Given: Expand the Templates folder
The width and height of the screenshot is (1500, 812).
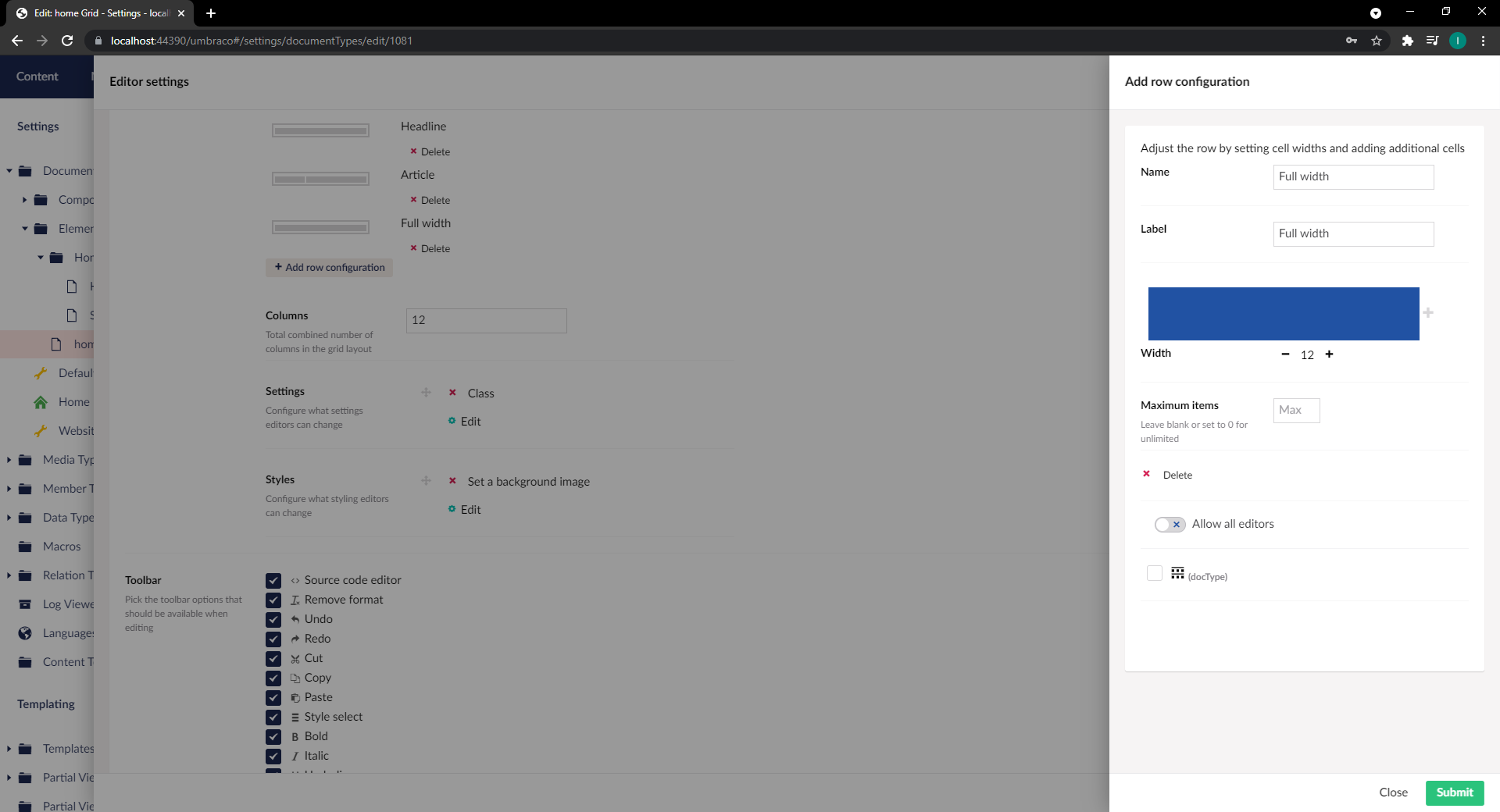Looking at the screenshot, I should coord(9,749).
